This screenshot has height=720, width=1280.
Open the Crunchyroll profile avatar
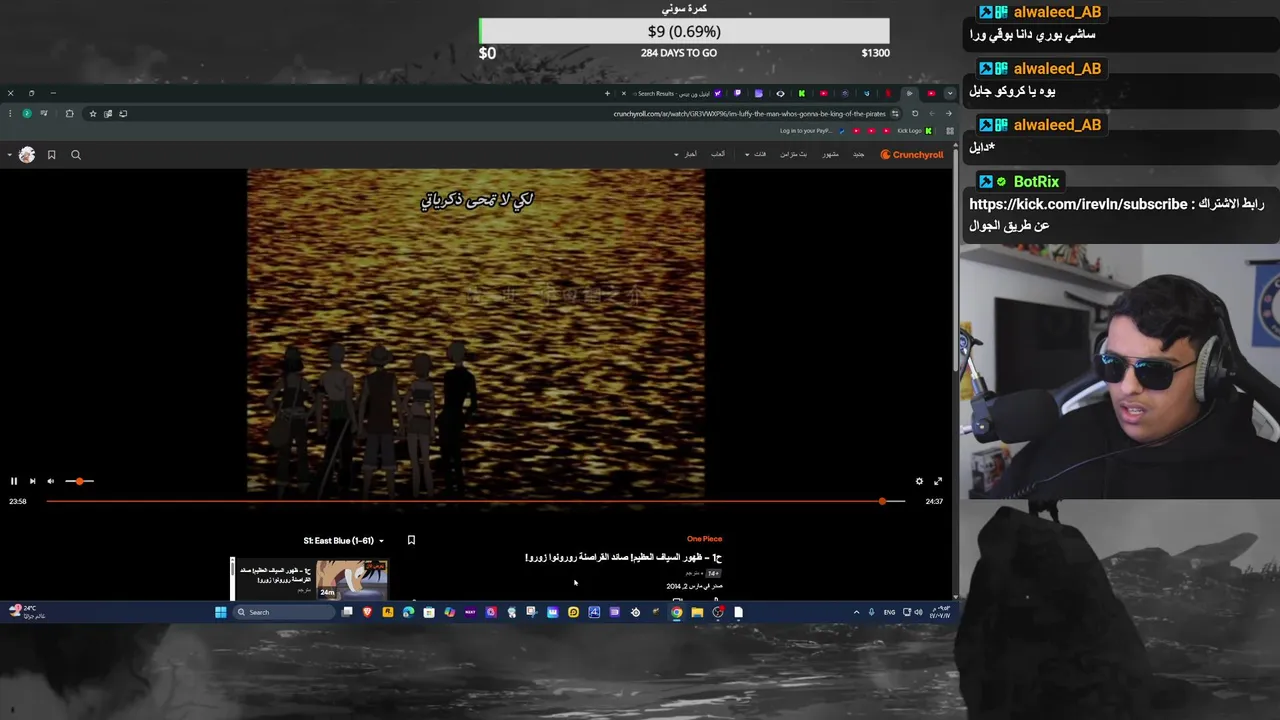click(x=27, y=155)
